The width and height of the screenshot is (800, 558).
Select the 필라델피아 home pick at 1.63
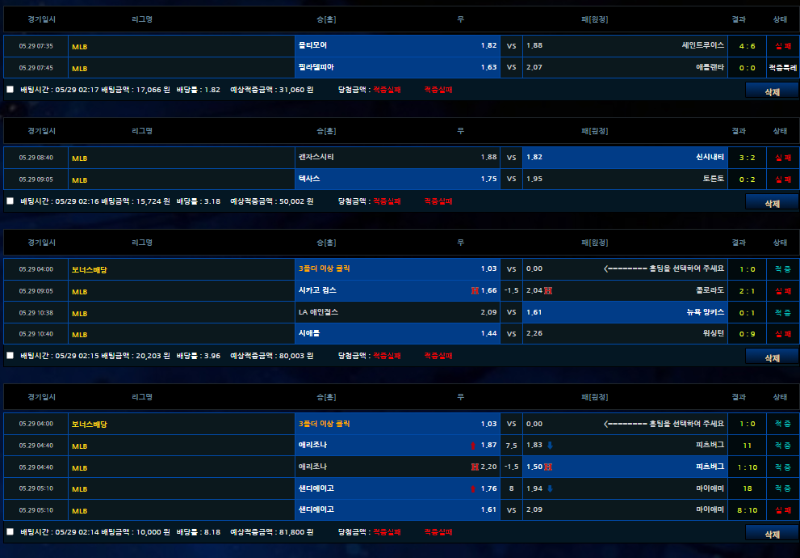click(397, 67)
